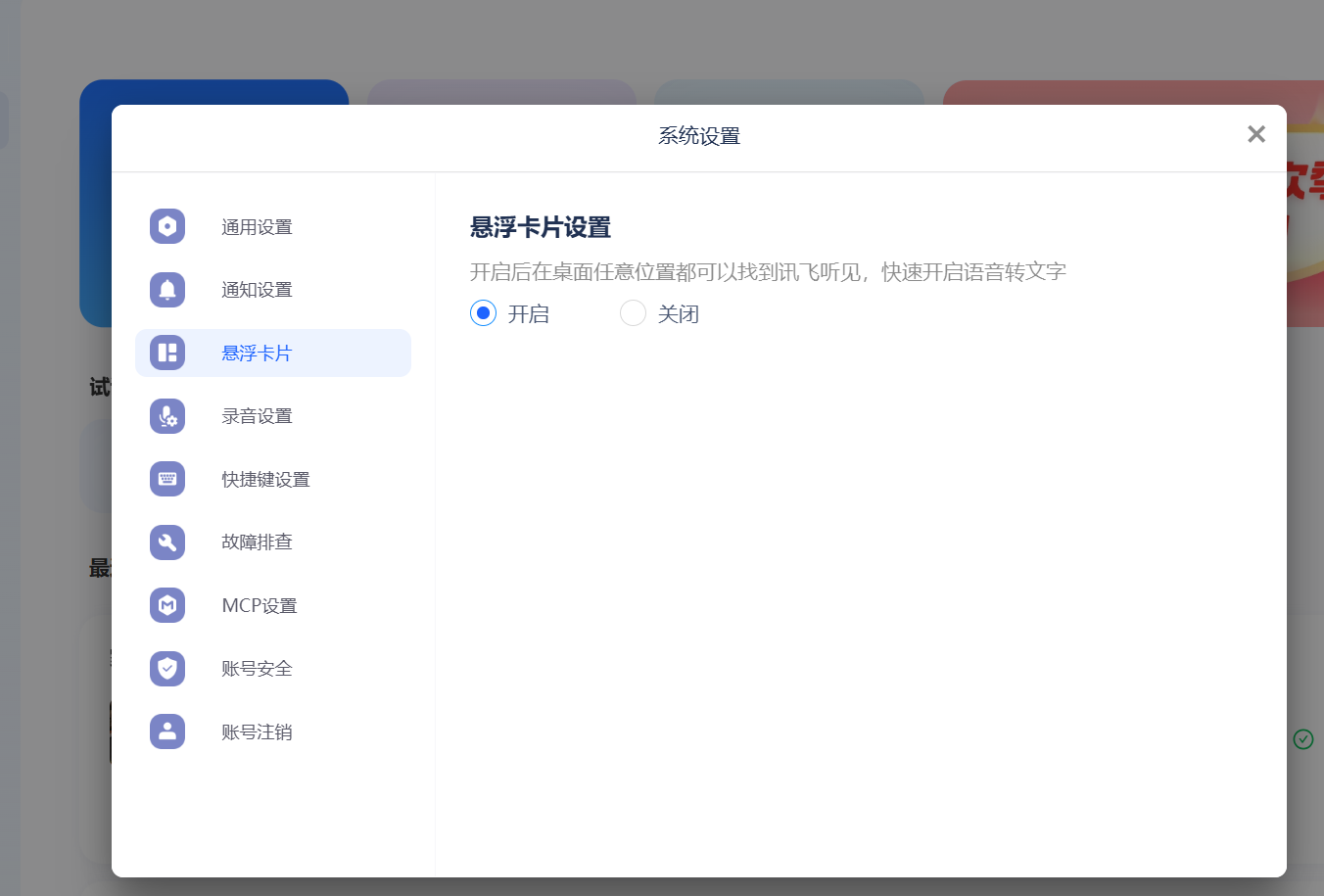Click the gear icon beside 通用设置
Viewport: 1324px width, 896px height.
coord(167,226)
